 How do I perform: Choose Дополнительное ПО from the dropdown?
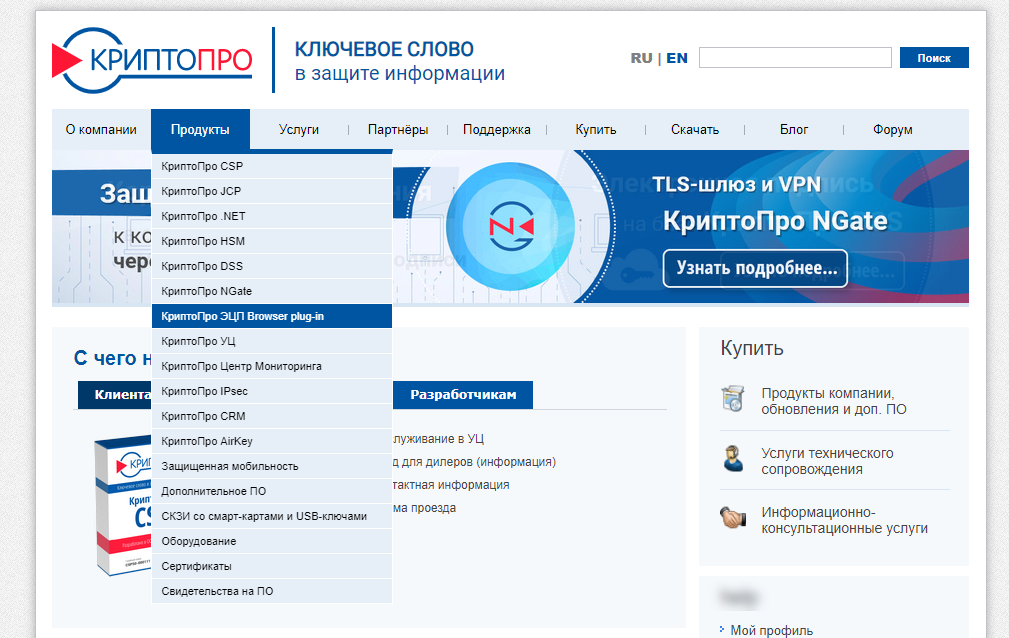(272, 491)
